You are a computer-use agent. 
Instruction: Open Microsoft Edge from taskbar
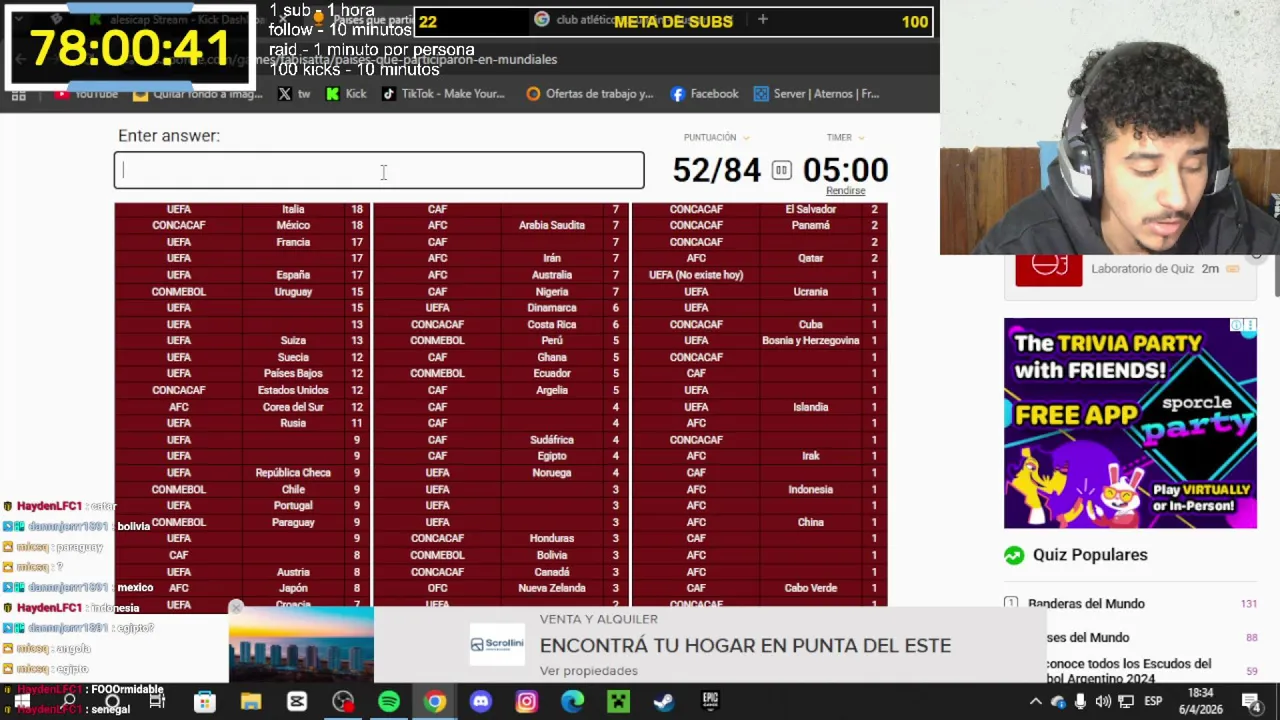pos(572,702)
